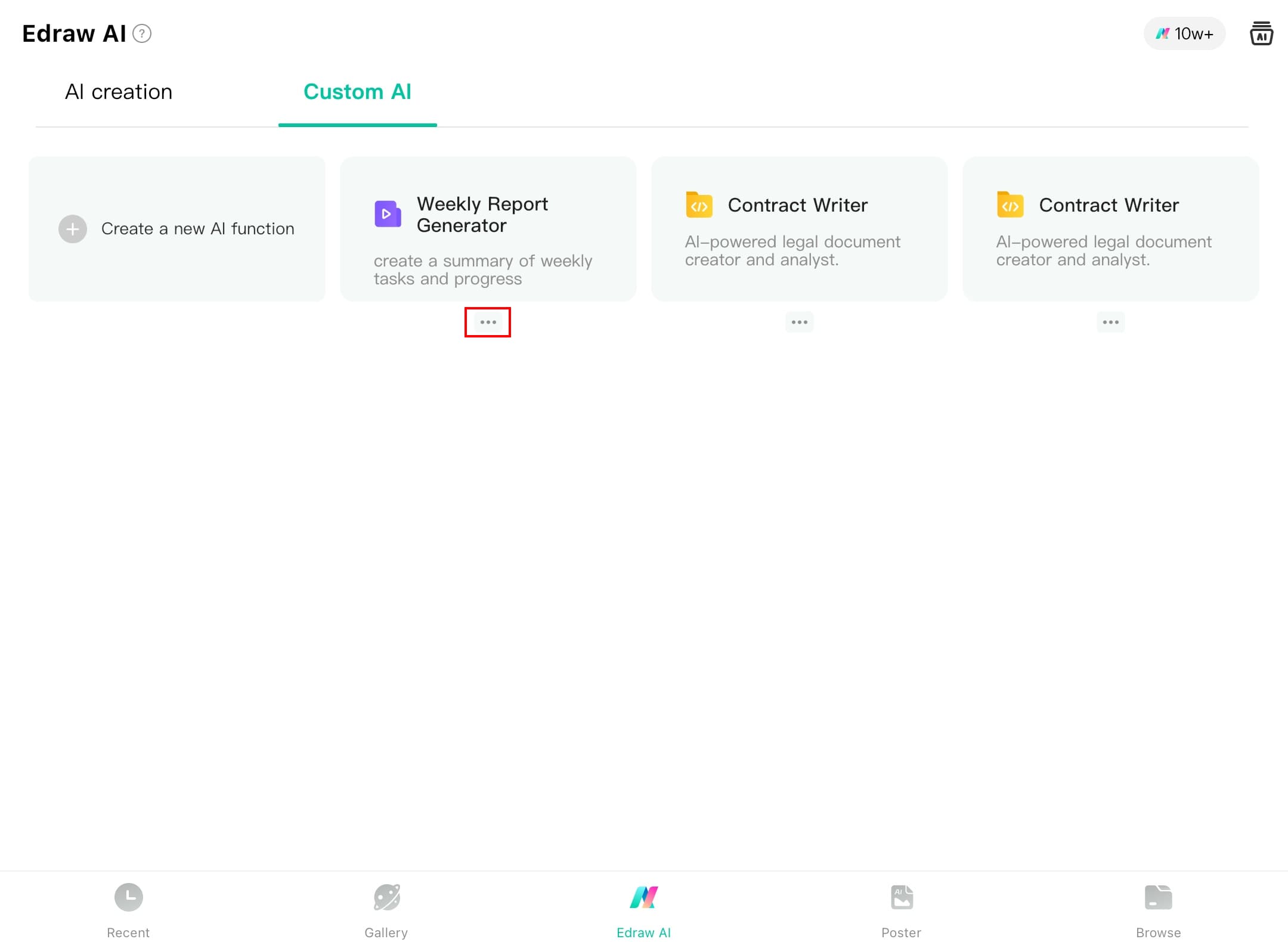Screen dimensions: 1288x942
Task: Click the weekly tasks summary description text
Action: click(482, 269)
